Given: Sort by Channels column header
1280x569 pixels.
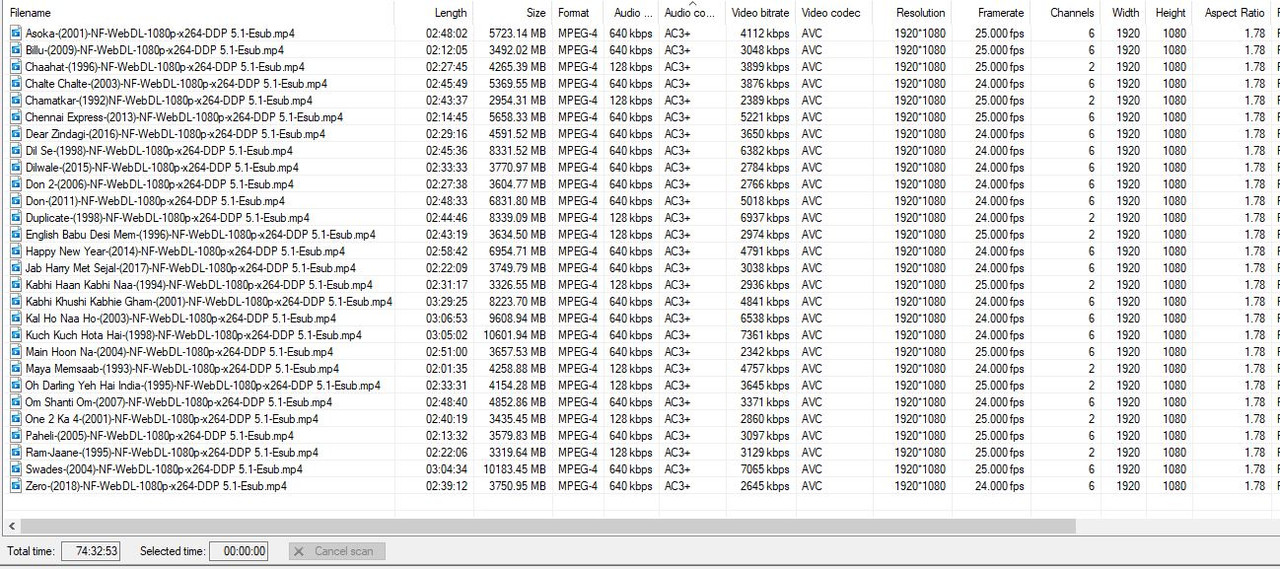Looking at the screenshot, I should pyautogui.click(x=1066, y=13).
